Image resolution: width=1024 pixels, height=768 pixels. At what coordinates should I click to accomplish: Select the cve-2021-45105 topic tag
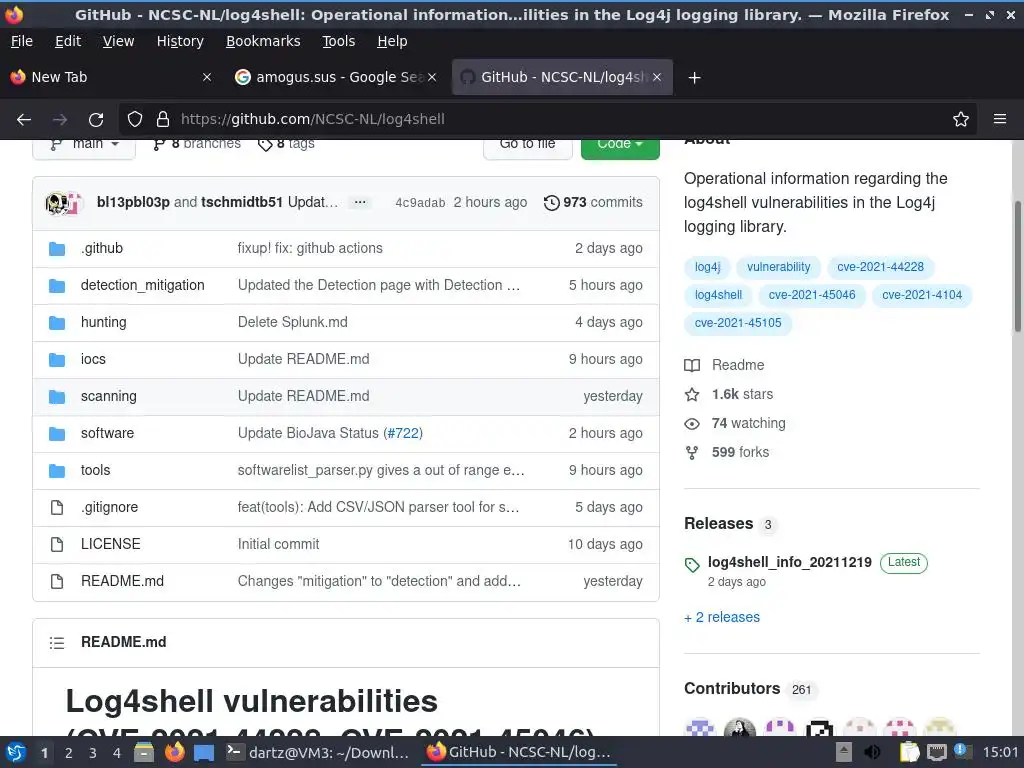tap(738, 323)
